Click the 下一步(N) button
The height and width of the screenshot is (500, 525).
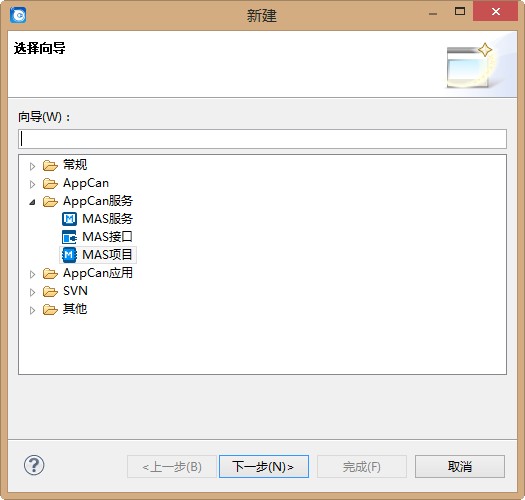pyautogui.click(x=264, y=466)
